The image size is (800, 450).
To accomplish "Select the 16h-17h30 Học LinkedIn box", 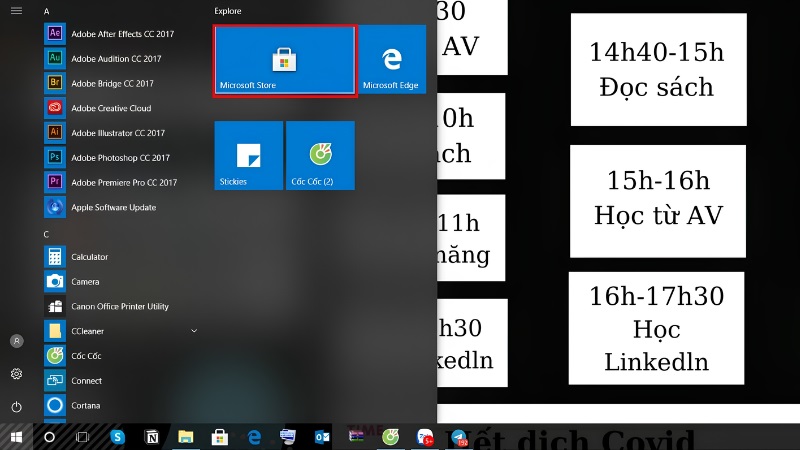I will tap(657, 328).
